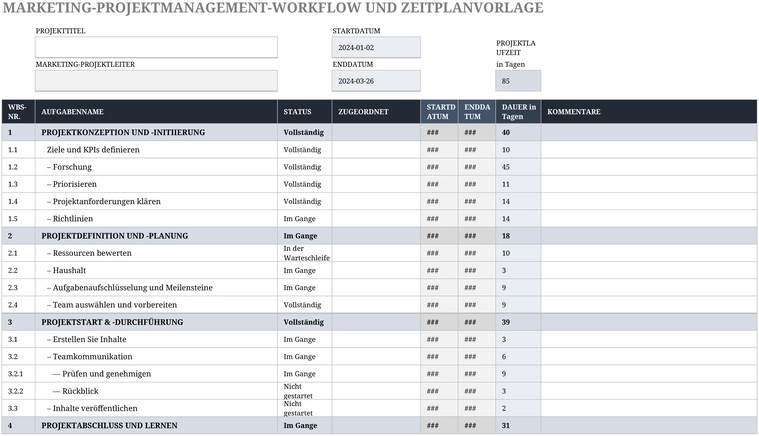Select the Teamkommunikation task cell
759x436 pixels.
[156, 357]
